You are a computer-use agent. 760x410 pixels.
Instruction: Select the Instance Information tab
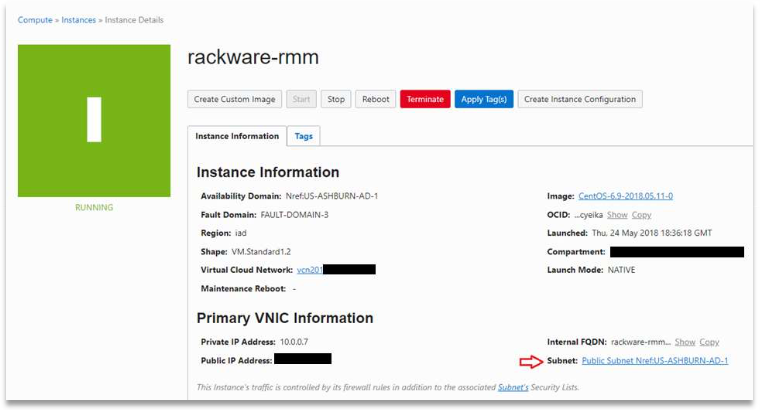point(237,136)
